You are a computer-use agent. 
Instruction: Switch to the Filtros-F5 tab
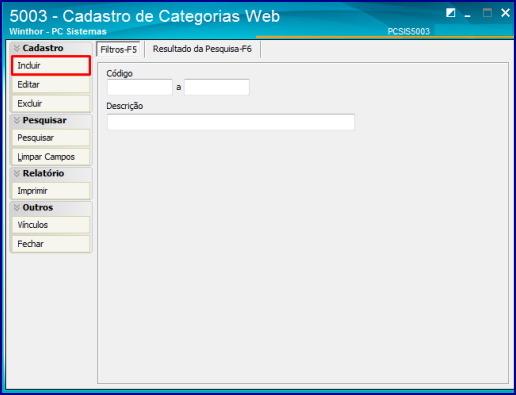pyautogui.click(x=118, y=49)
